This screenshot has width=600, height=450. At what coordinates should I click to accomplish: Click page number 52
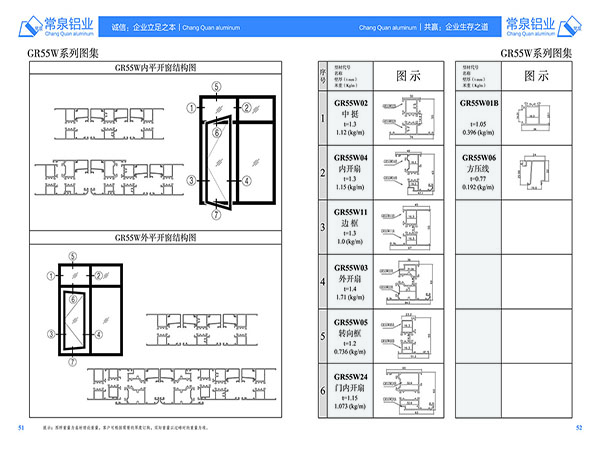[x=579, y=428]
